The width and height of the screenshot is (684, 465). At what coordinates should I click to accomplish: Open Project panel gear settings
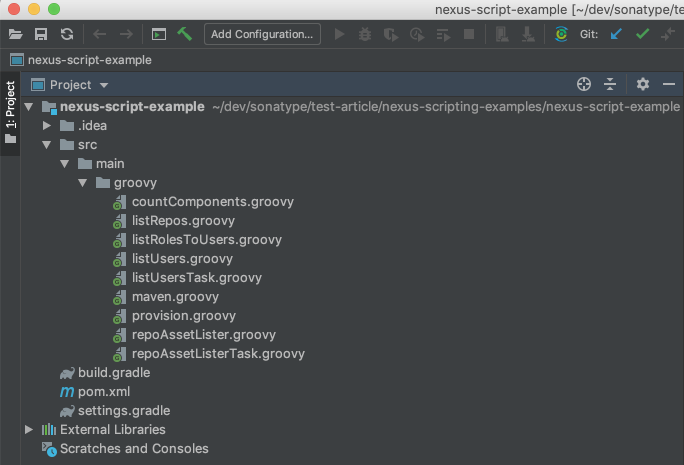point(643,85)
